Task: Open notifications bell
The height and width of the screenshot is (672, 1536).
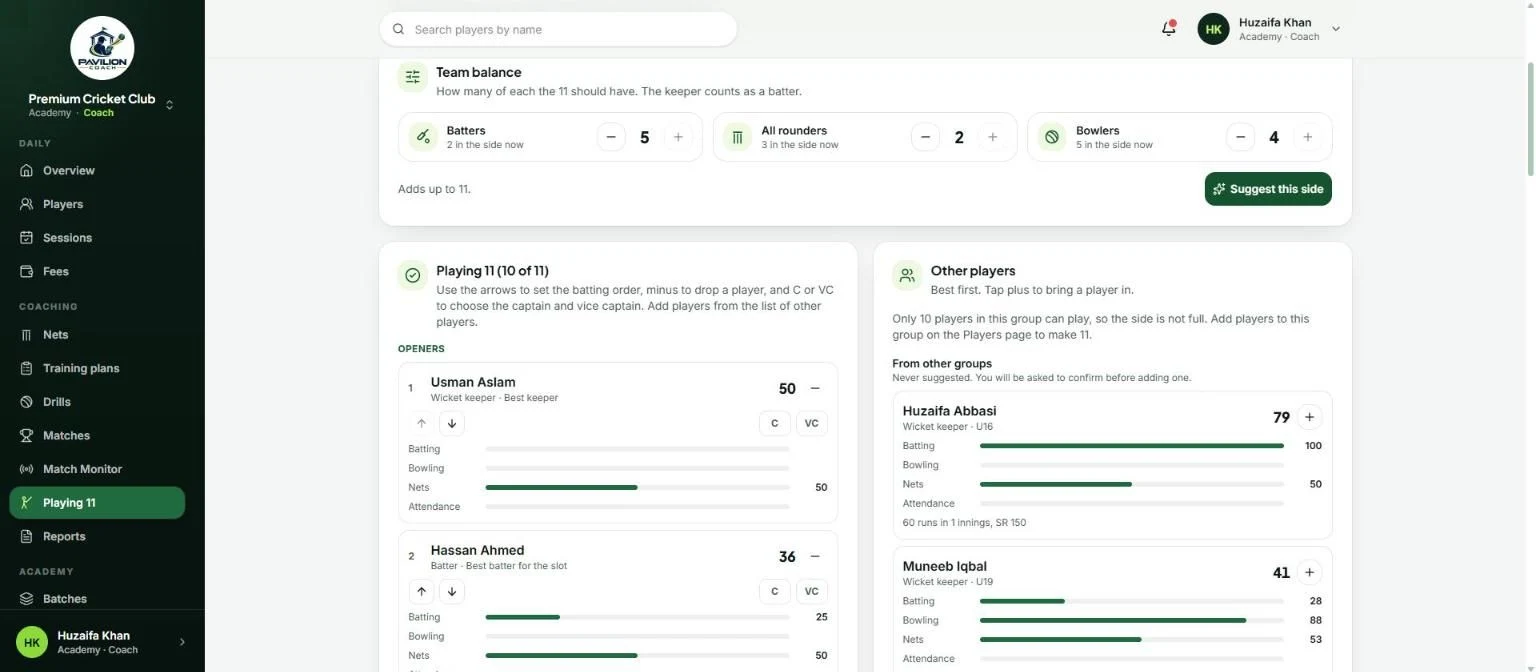Action: pyautogui.click(x=1168, y=28)
